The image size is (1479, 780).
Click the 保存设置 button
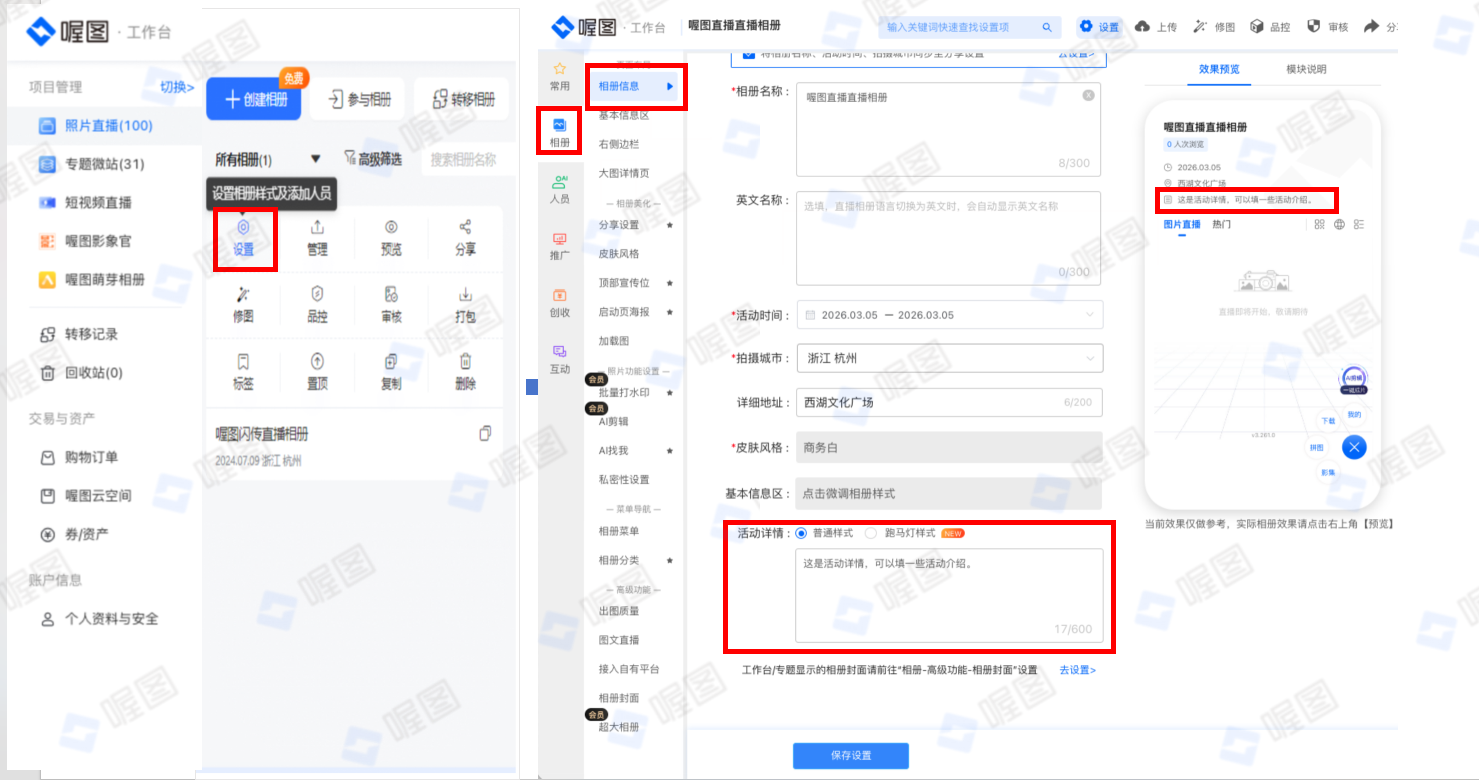[851, 756]
